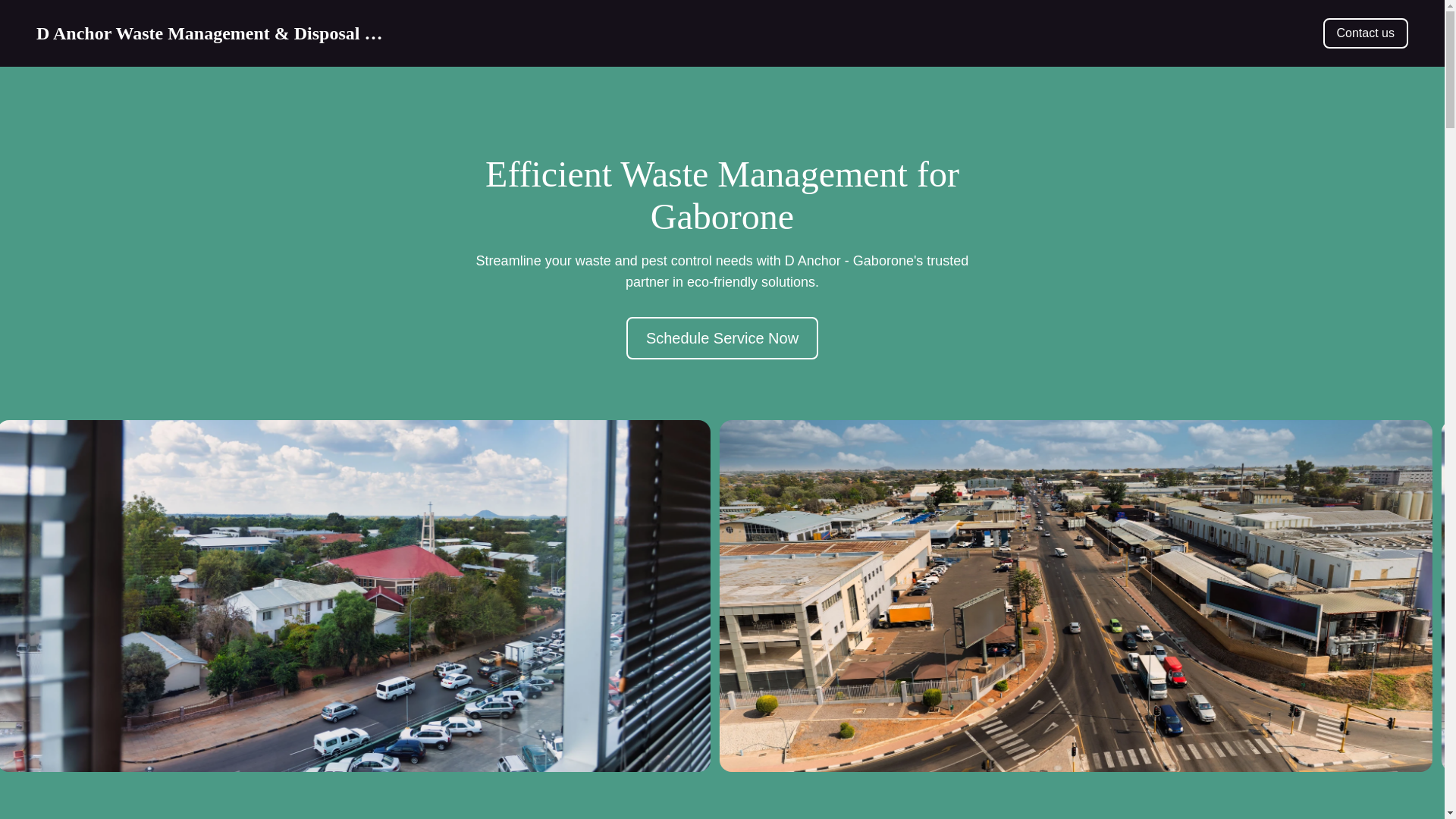
Task: Select the partially visible third gallery image
Action: (1442, 595)
